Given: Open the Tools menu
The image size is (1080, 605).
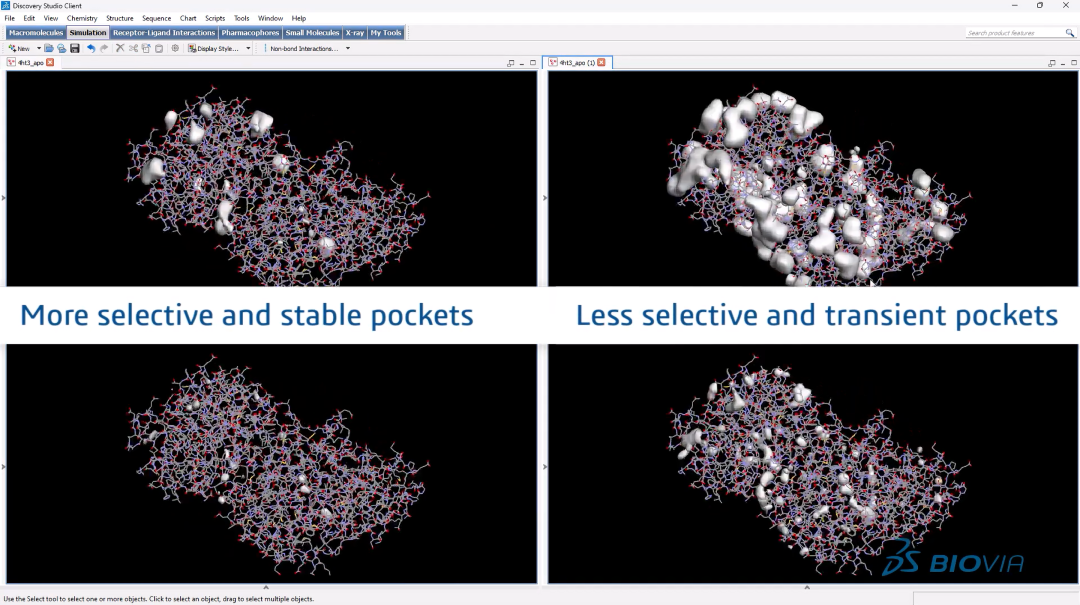Looking at the screenshot, I should (241, 18).
